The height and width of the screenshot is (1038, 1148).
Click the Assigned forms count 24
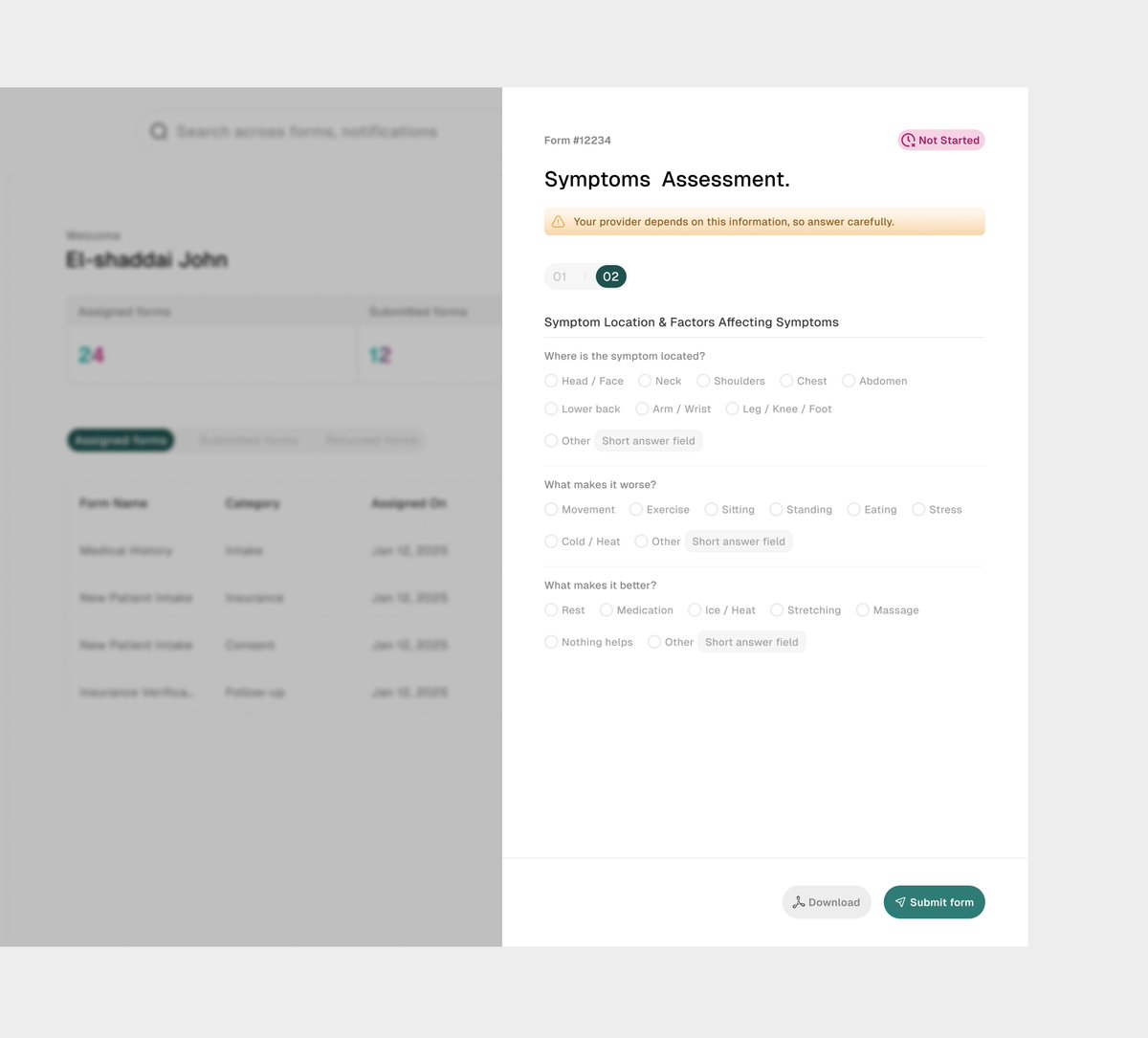tap(91, 355)
